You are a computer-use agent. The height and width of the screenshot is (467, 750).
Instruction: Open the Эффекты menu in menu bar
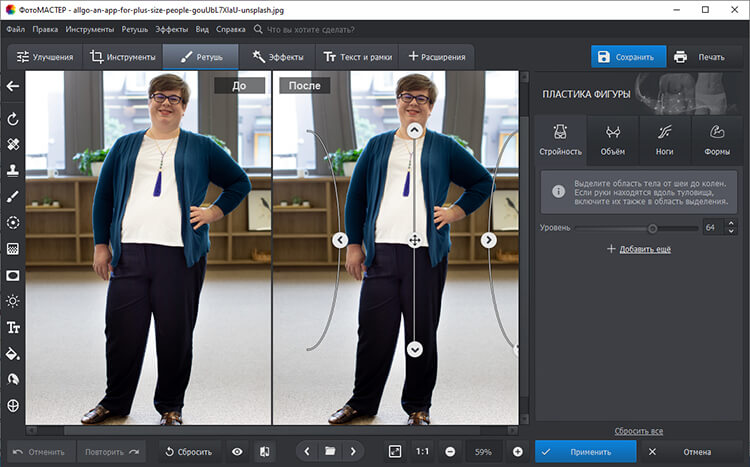pos(171,30)
